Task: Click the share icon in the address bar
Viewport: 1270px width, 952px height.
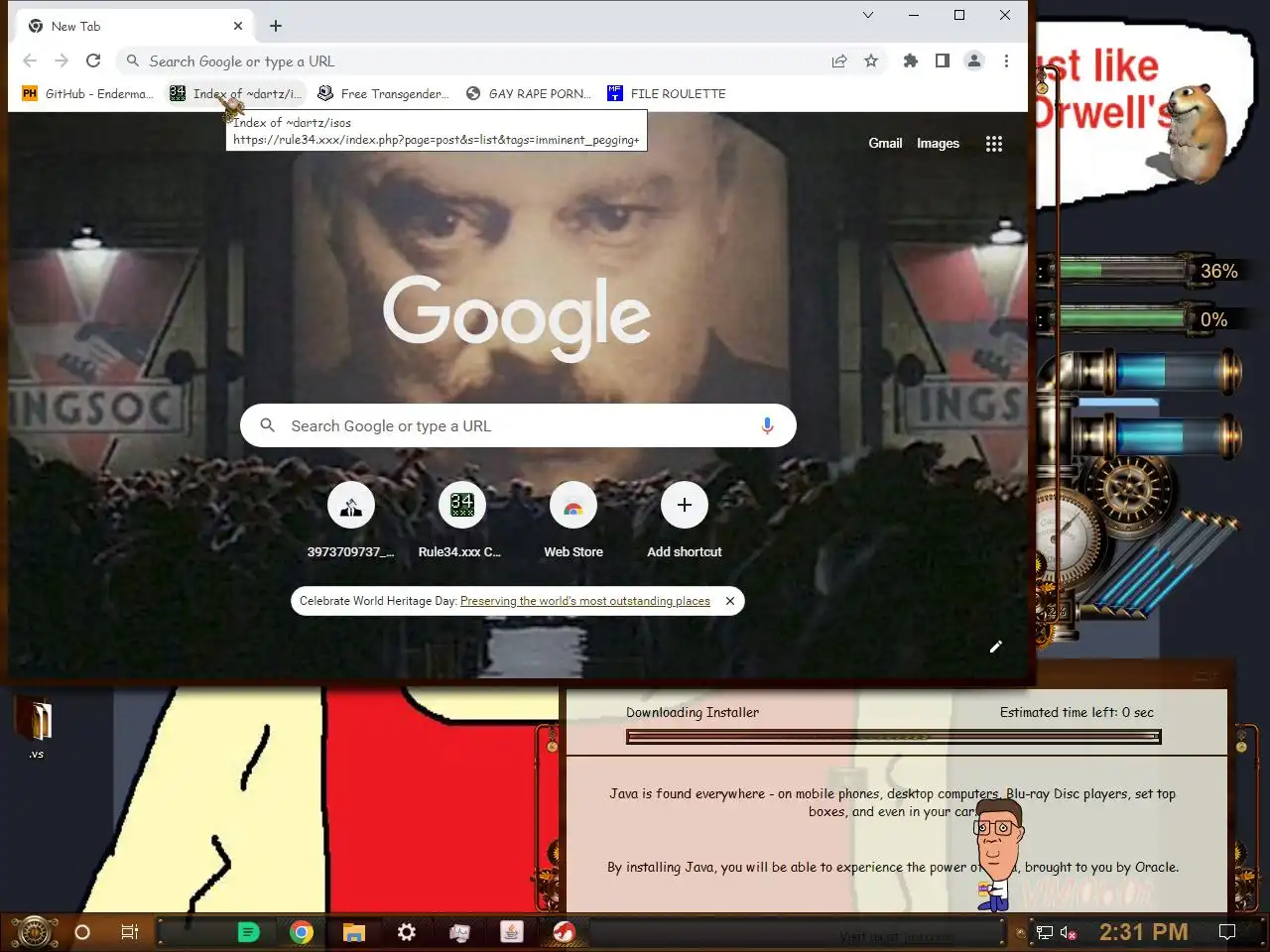Action: [839, 60]
